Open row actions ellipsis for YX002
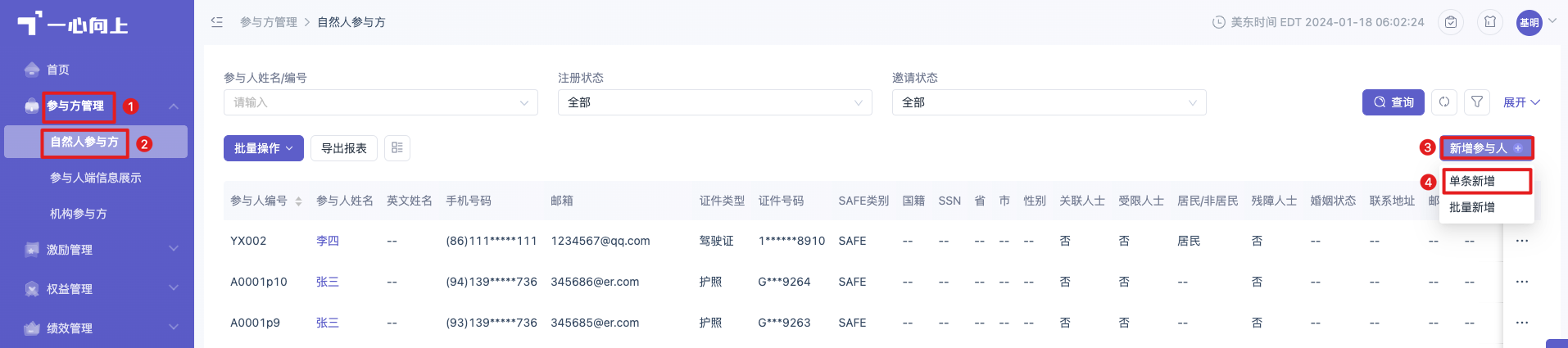The height and width of the screenshot is (348, 1568). tap(1522, 241)
